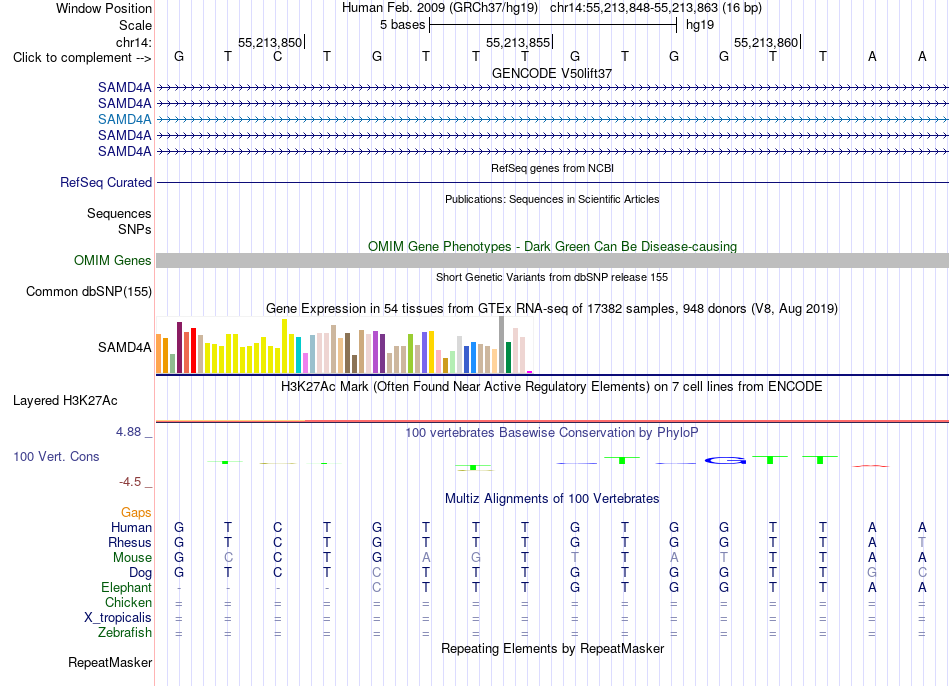Viewport: 950px width, 686px height.
Task: Click the GTEx Gene Expression track title
Action: (x=552, y=308)
